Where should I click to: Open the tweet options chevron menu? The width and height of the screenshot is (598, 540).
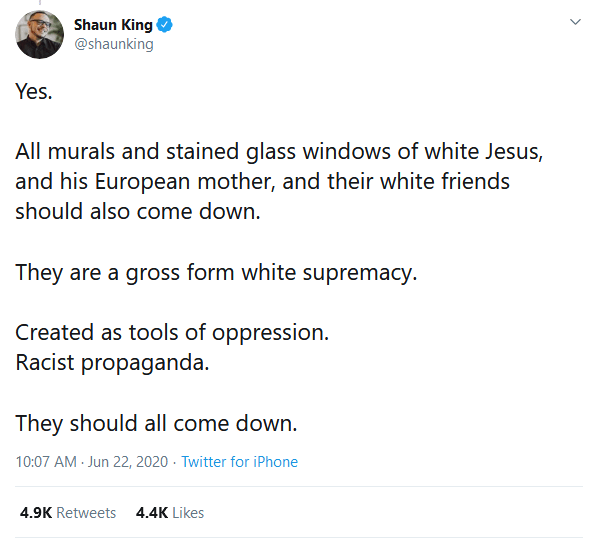[x=575, y=22]
